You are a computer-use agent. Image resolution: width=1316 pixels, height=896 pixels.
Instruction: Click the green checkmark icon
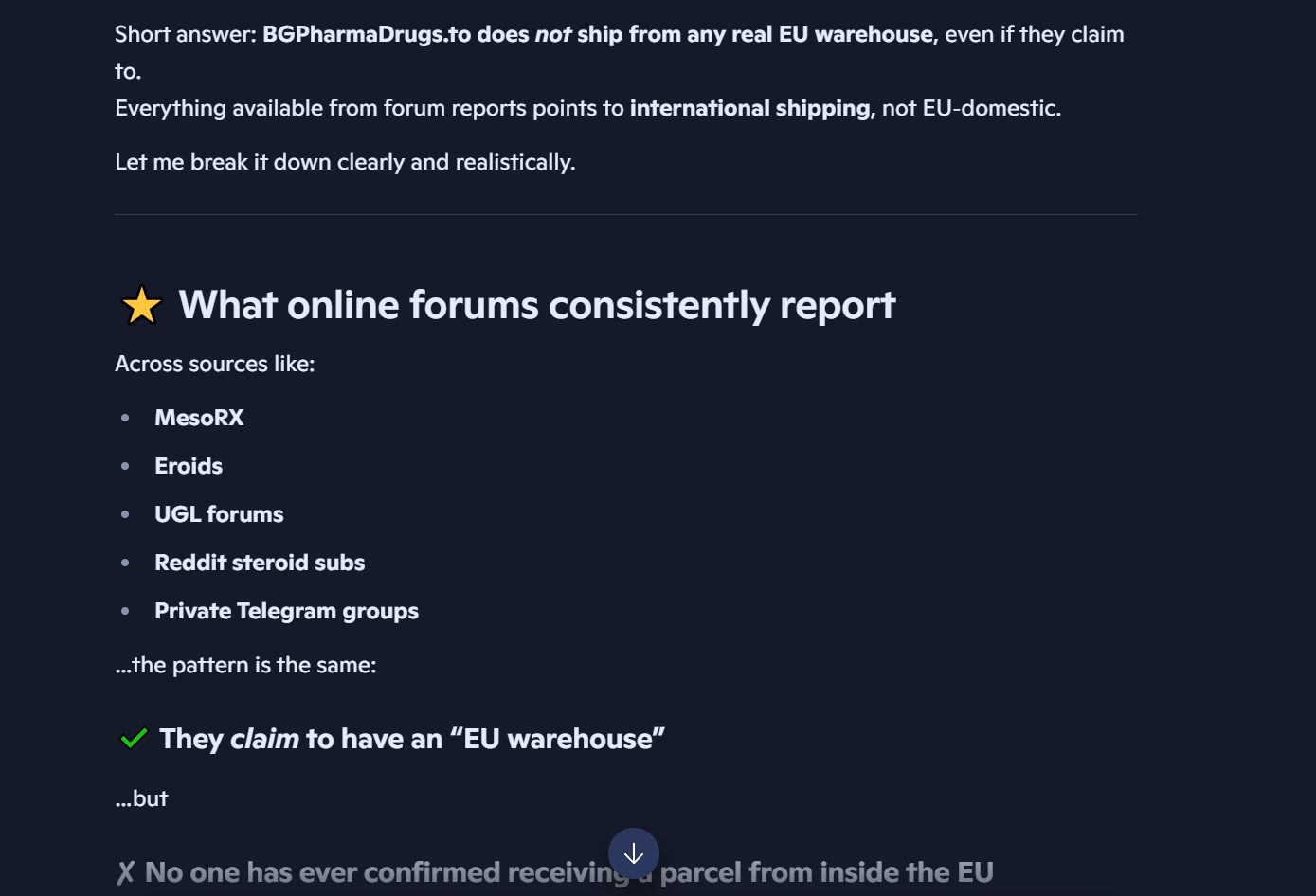[134, 738]
